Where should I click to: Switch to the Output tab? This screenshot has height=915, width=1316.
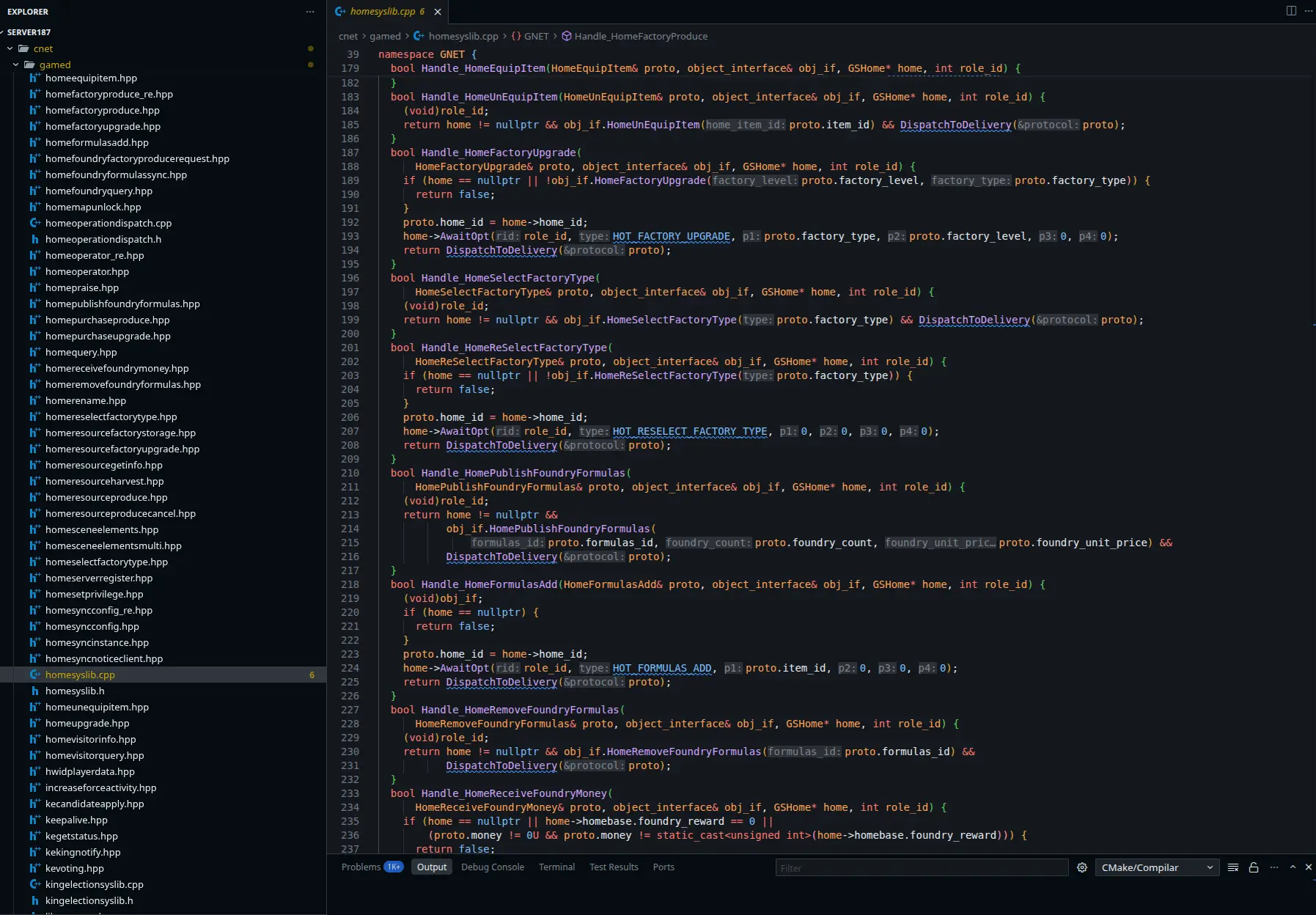(432, 867)
